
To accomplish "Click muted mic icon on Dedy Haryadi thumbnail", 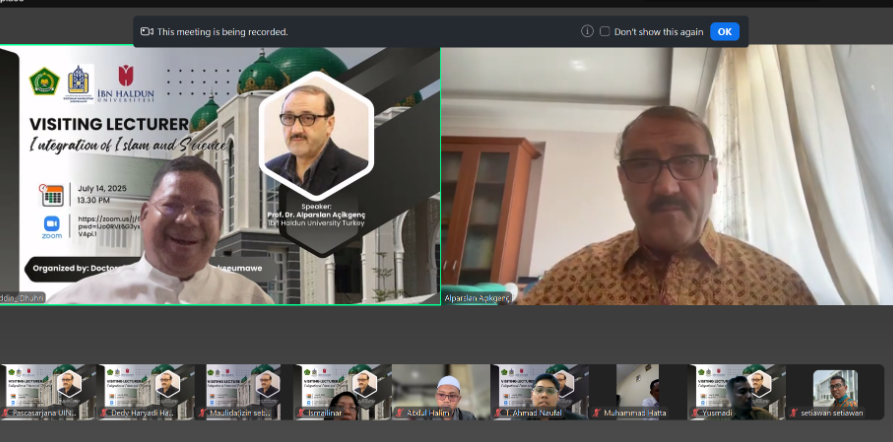I will [x=104, y=412].
